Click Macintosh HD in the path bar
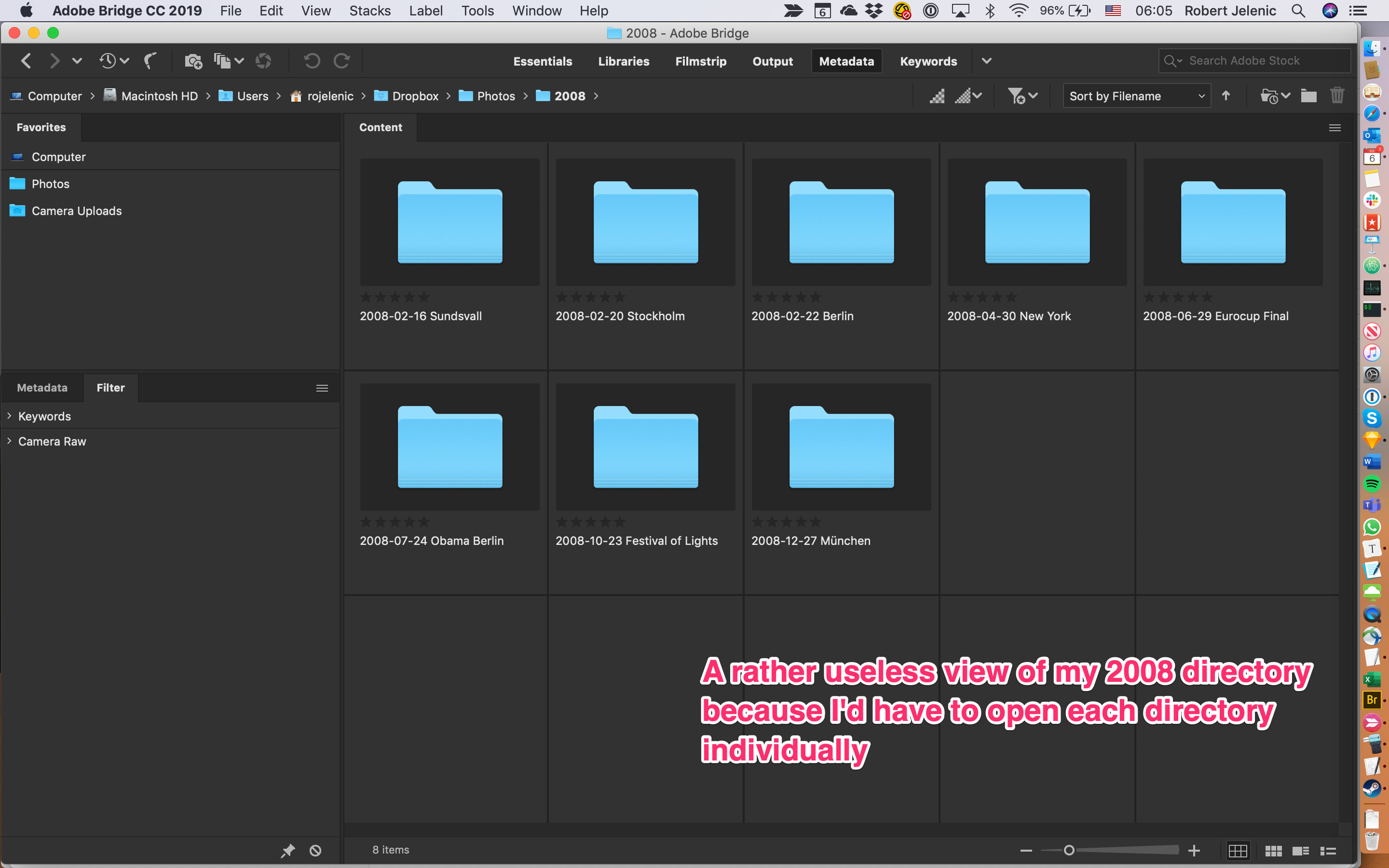This screenshot has height=868, width=1389. pyautogui.click(x=151, y=96)
